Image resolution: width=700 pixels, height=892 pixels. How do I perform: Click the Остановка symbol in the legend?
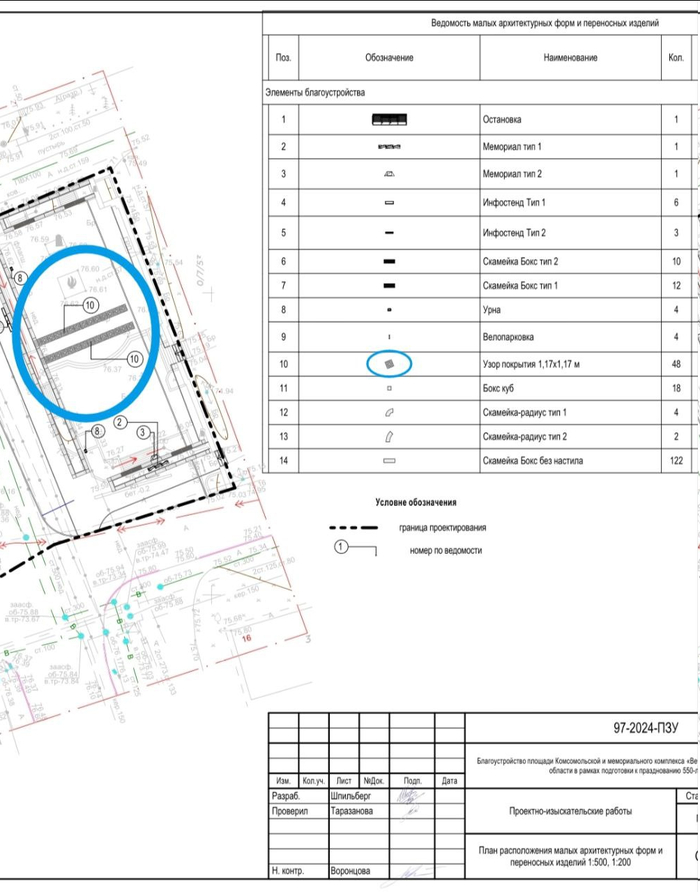tap(390, 119)
